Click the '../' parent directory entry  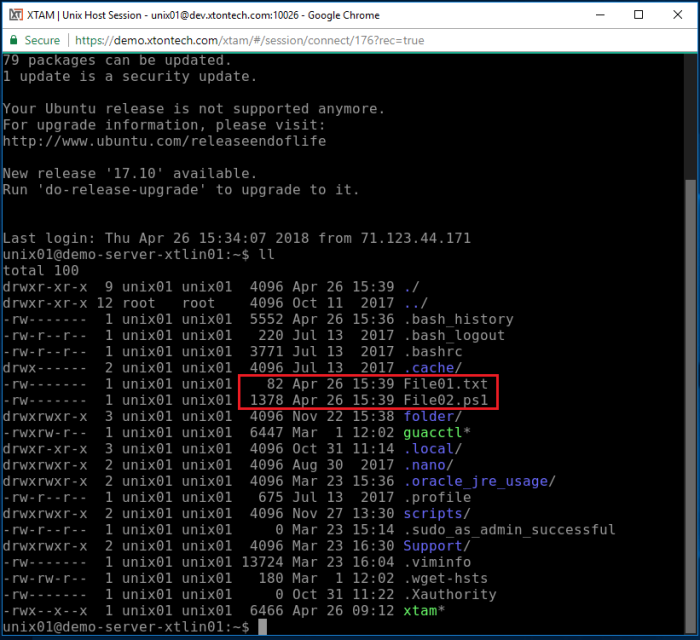pos(416,303)
